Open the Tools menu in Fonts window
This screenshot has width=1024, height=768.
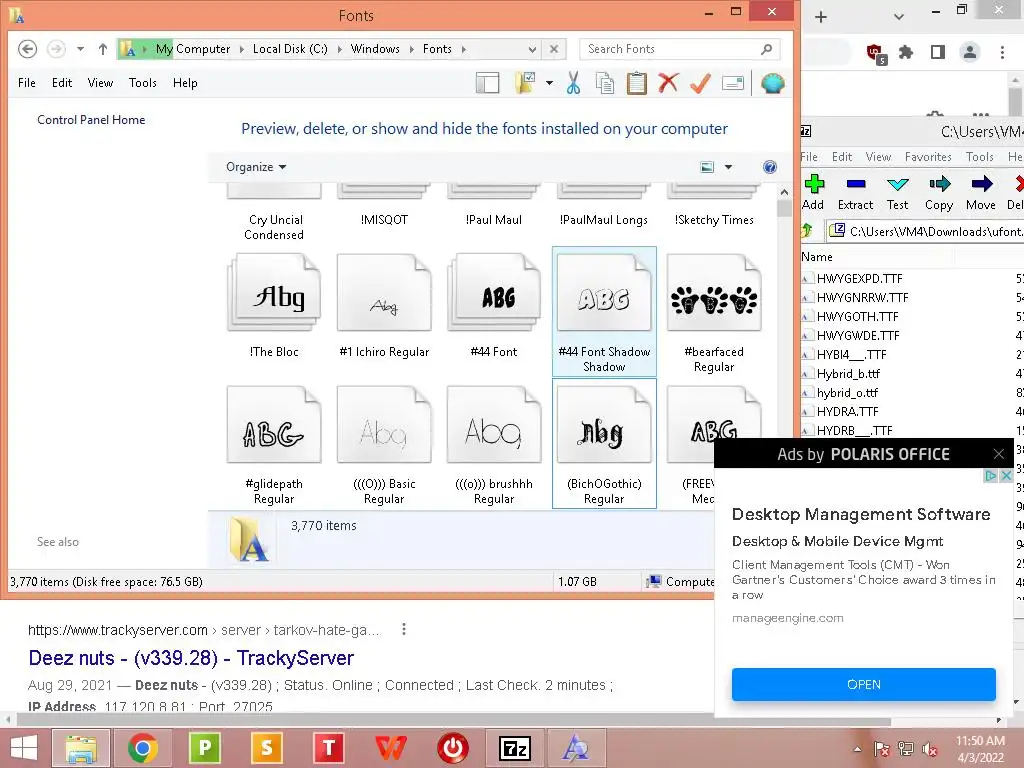click(142, 83)
